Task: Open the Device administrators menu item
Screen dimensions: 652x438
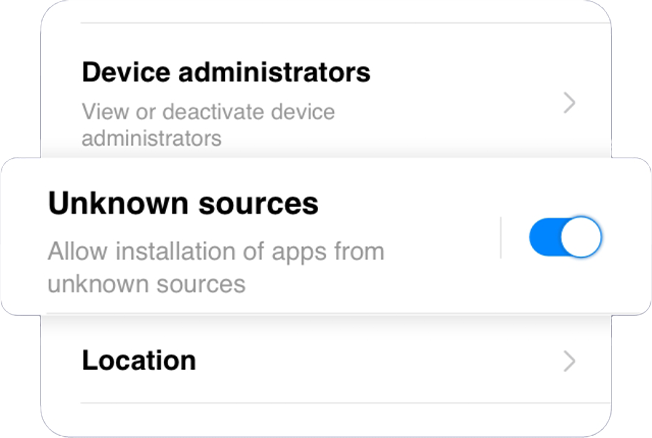Action: tap(226, 73)
